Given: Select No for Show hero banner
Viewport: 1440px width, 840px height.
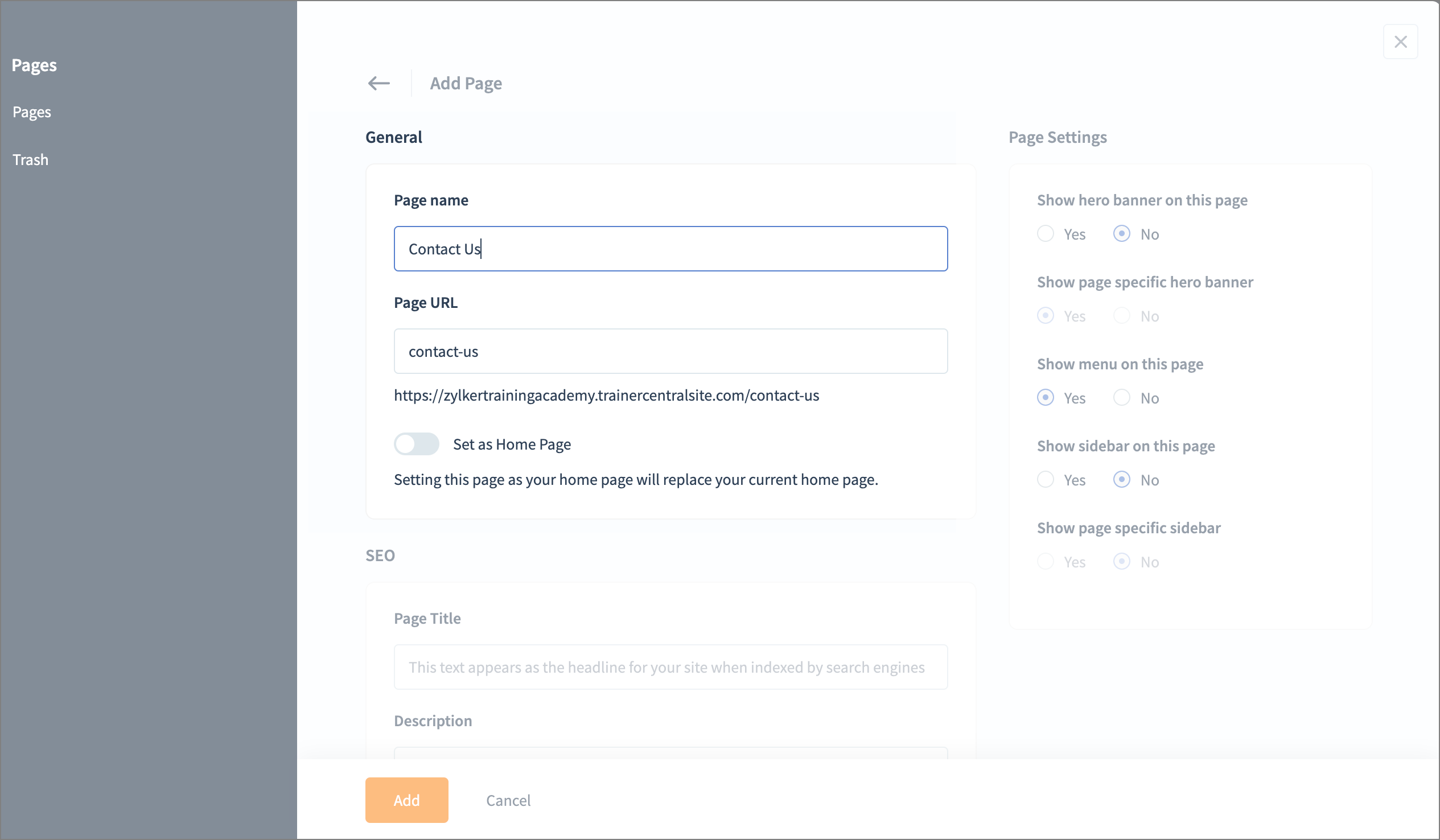Looking at the screenshot, I should click(1122, 234).
